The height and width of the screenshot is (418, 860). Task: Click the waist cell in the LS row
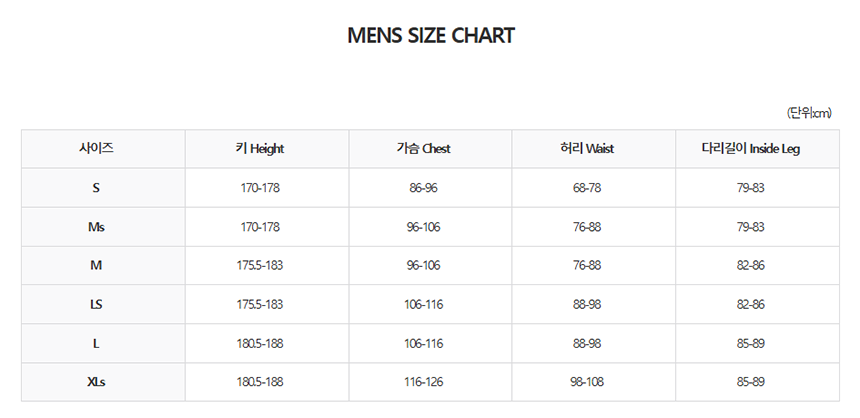(x=587, y=304)
